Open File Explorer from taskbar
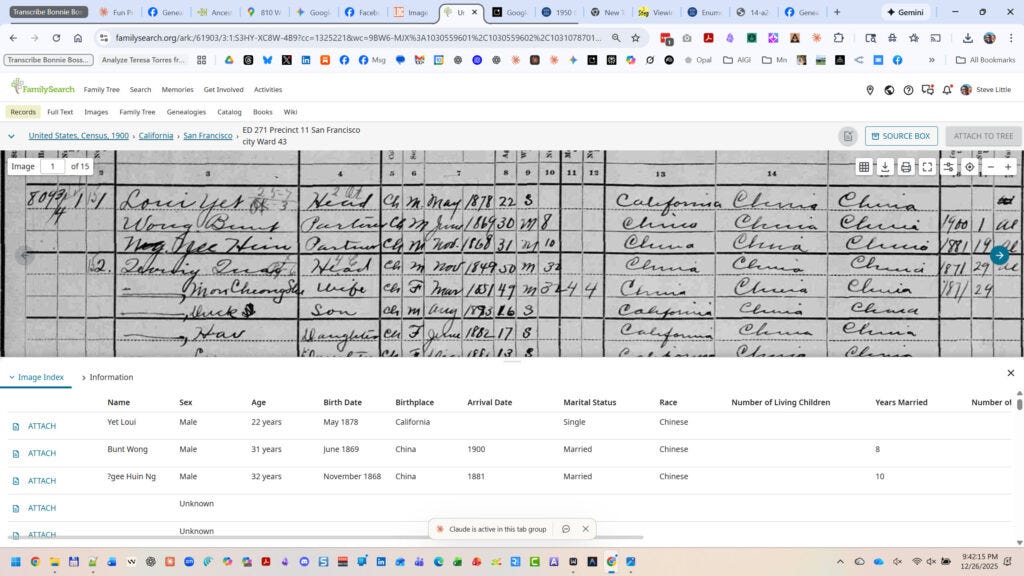1024x576 pixels. point(54,562)
